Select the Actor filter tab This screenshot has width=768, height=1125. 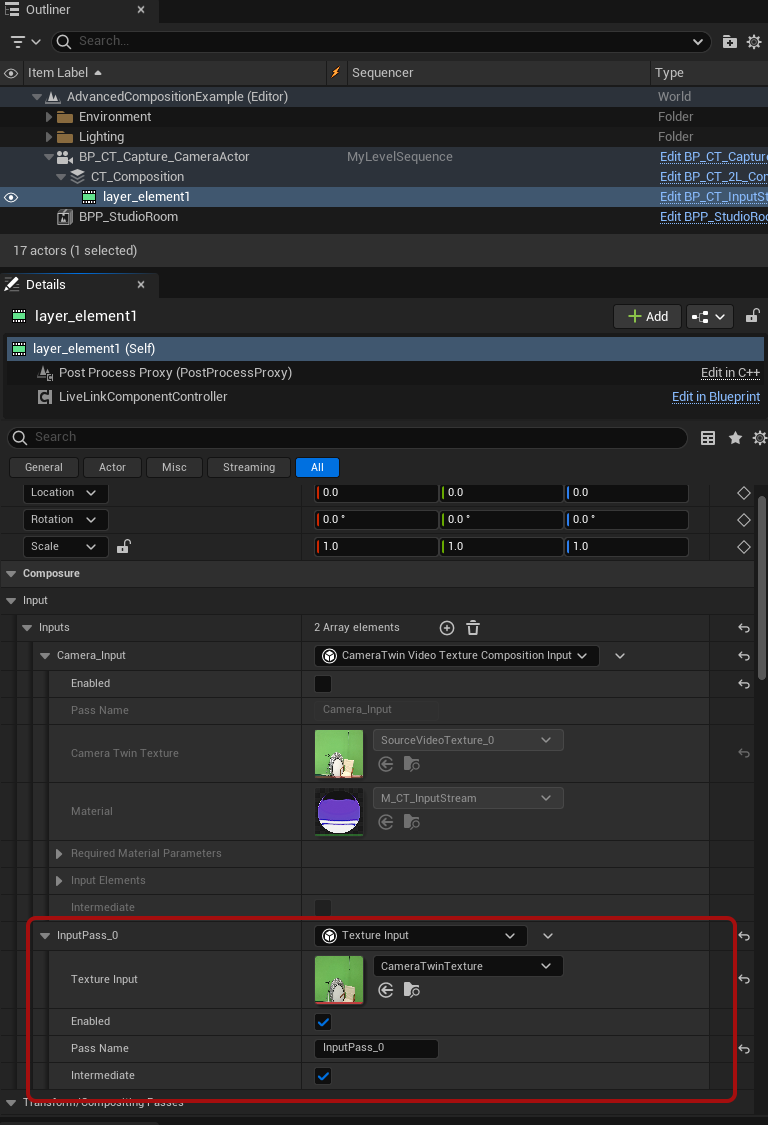point(112,467)
